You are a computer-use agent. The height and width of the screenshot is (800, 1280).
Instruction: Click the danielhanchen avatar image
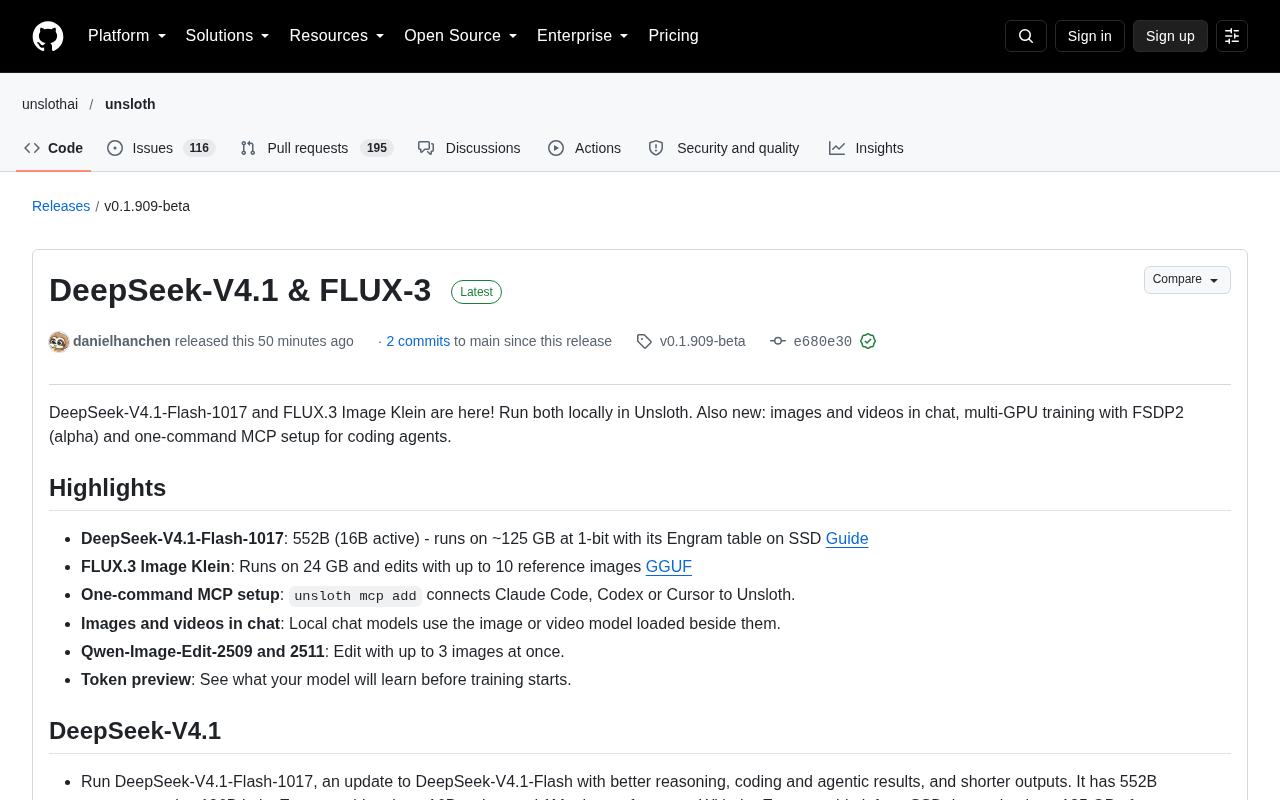coord(59,342)
